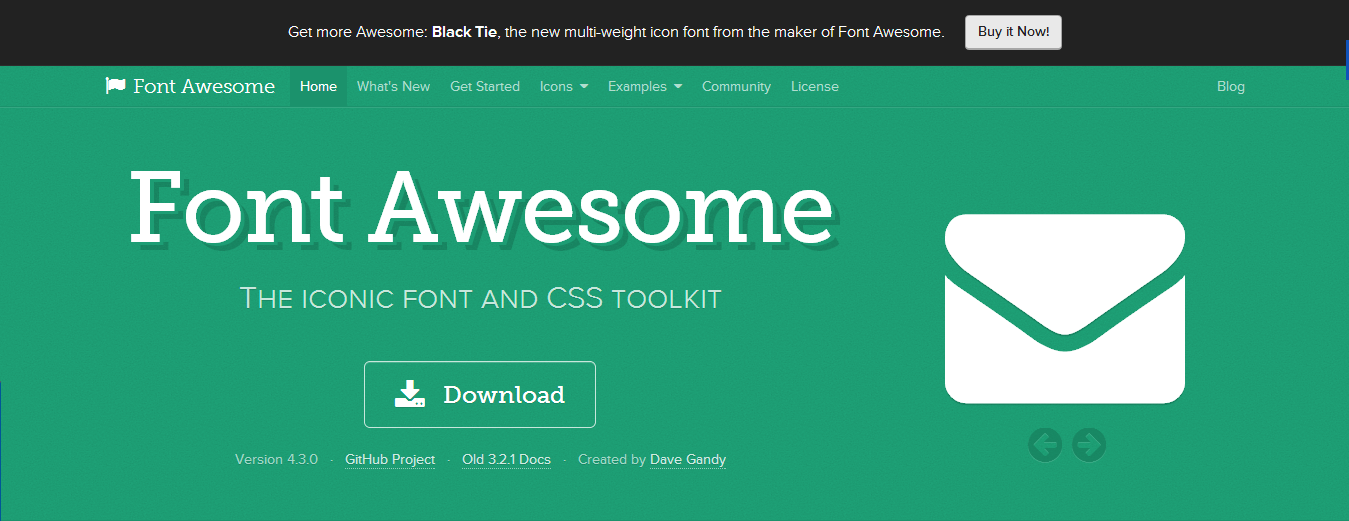Click the 'Version 4.3.0' text
Viewport: 1349px width, 521px height.
[276, 459]
